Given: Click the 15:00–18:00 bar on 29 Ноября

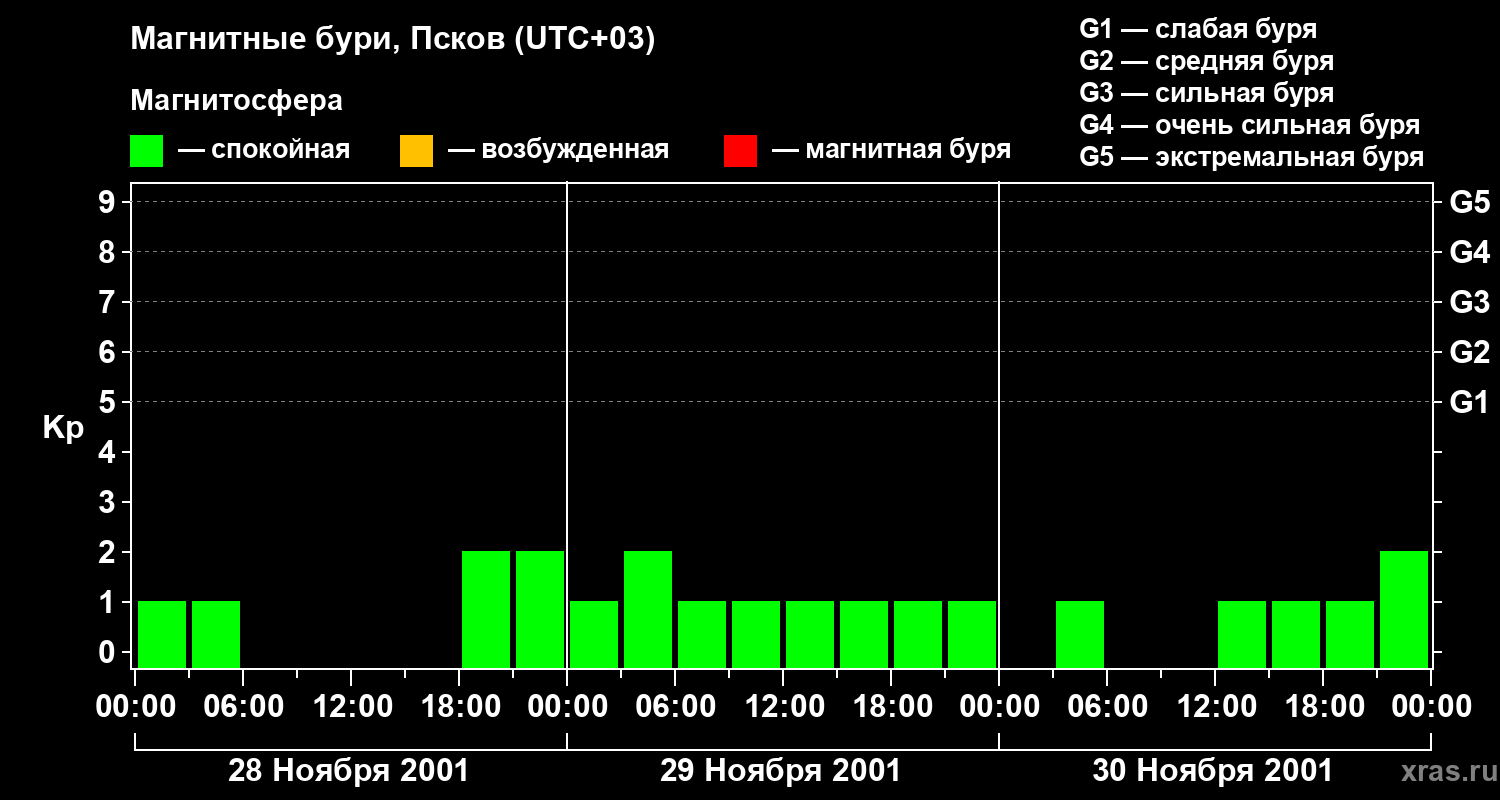Looking at the screenshot, I should point(864,634).
